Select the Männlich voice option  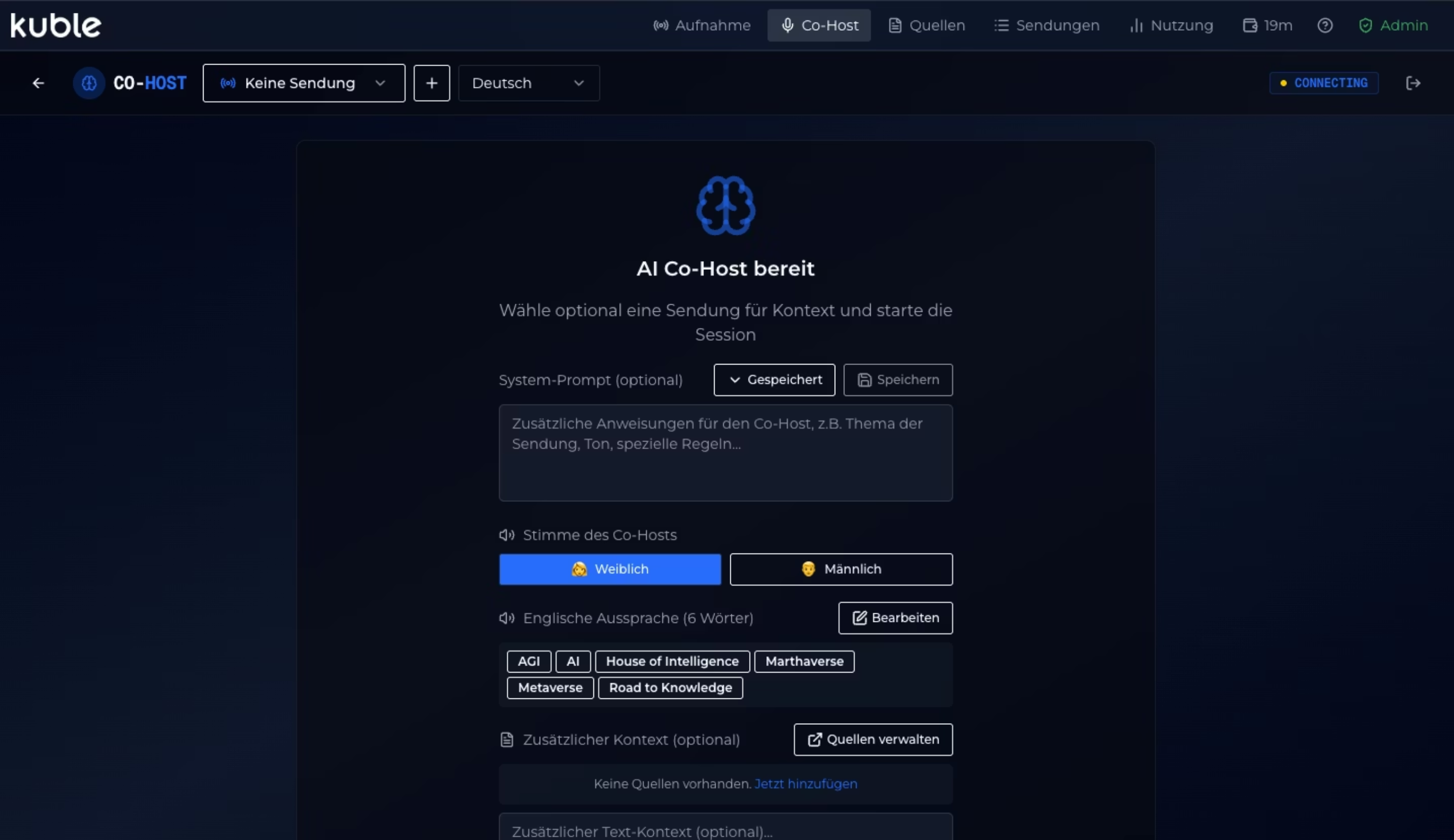click(x=841, y=569)
